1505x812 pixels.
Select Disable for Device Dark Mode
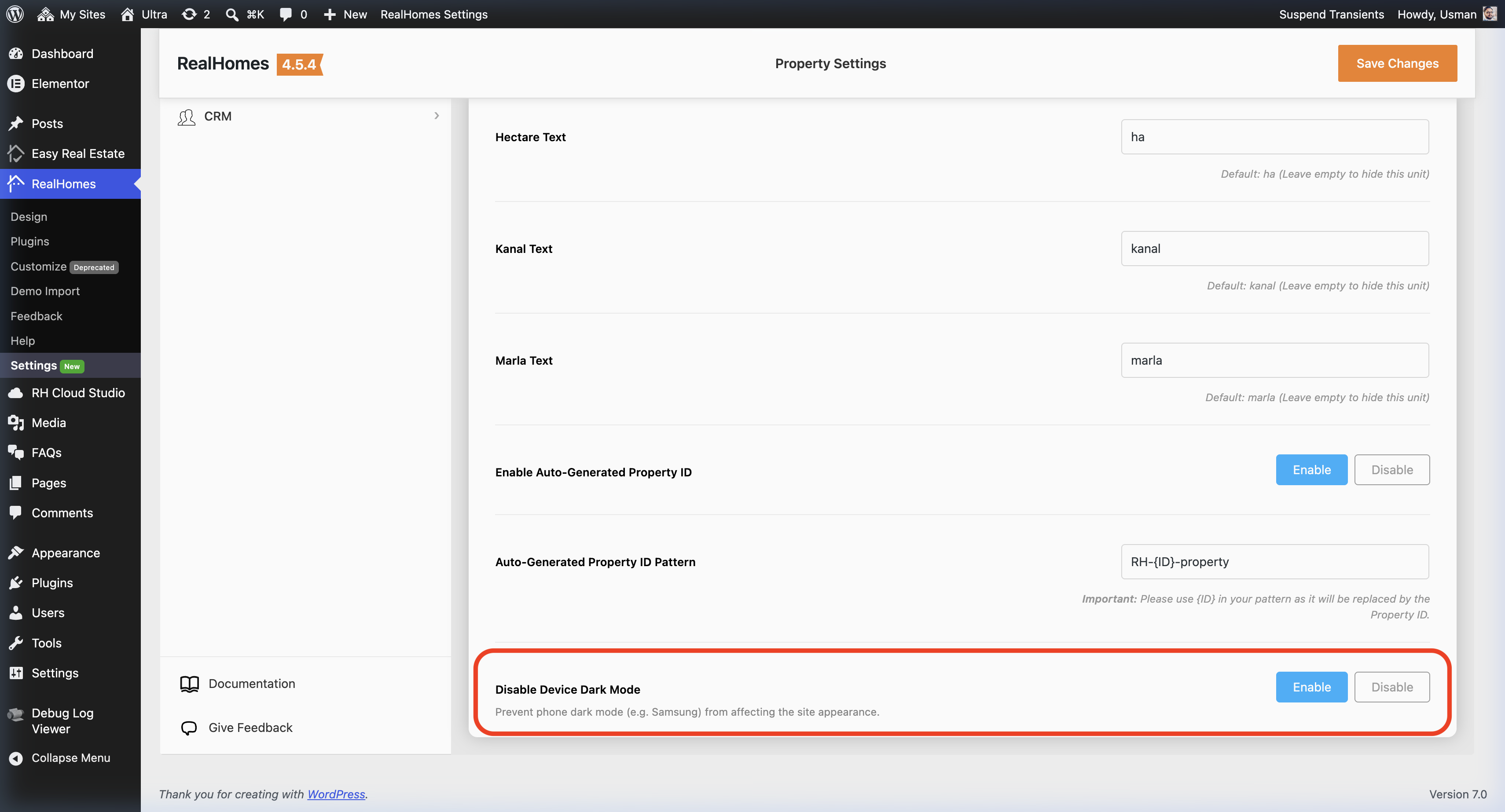coord(1392,687)
